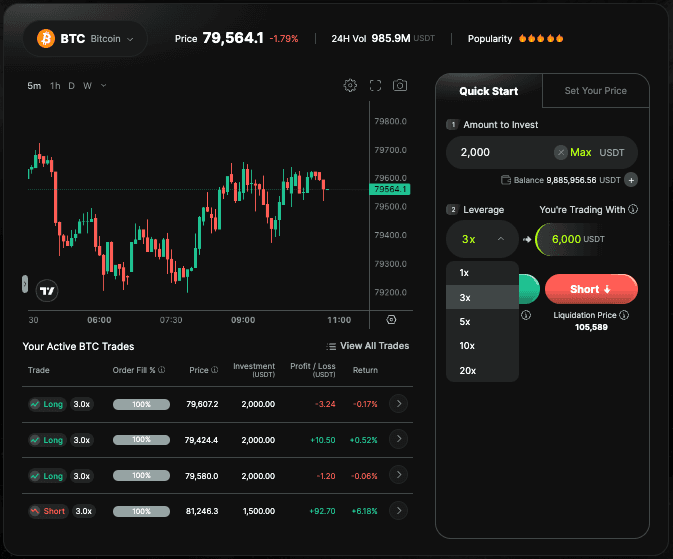Select 1x leverage option
The width and height of the screenshot is (673, 559).
(x=482, y=273)
